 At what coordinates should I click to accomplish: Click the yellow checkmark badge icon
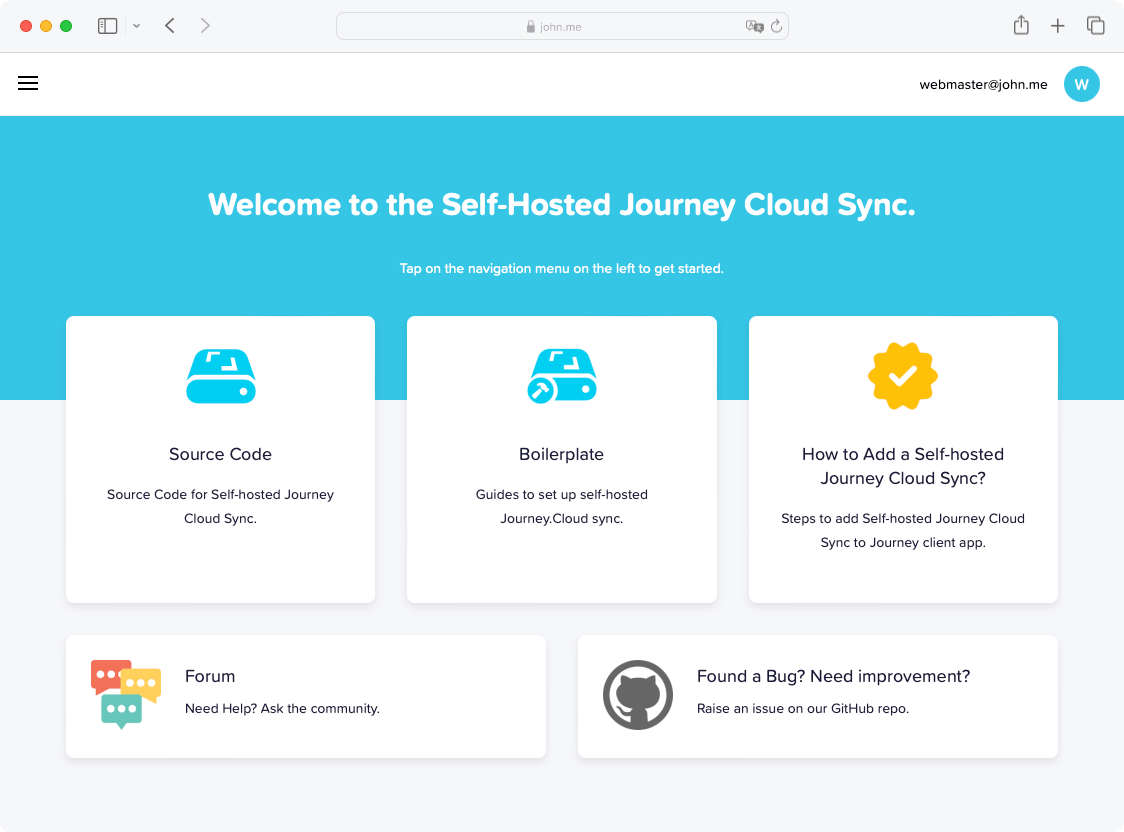[902, 377]
